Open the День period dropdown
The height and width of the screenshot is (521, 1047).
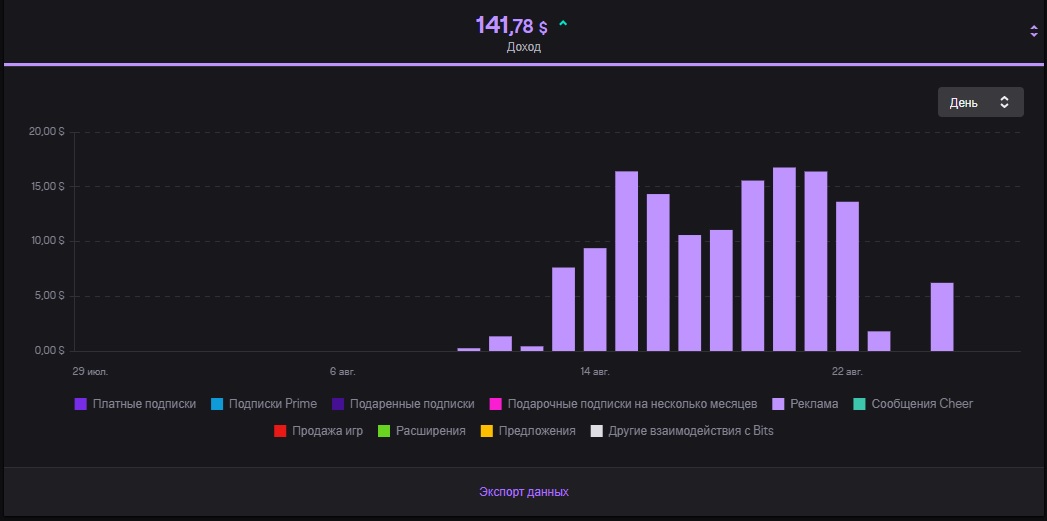pyautogui.click(x=980, y=102)
